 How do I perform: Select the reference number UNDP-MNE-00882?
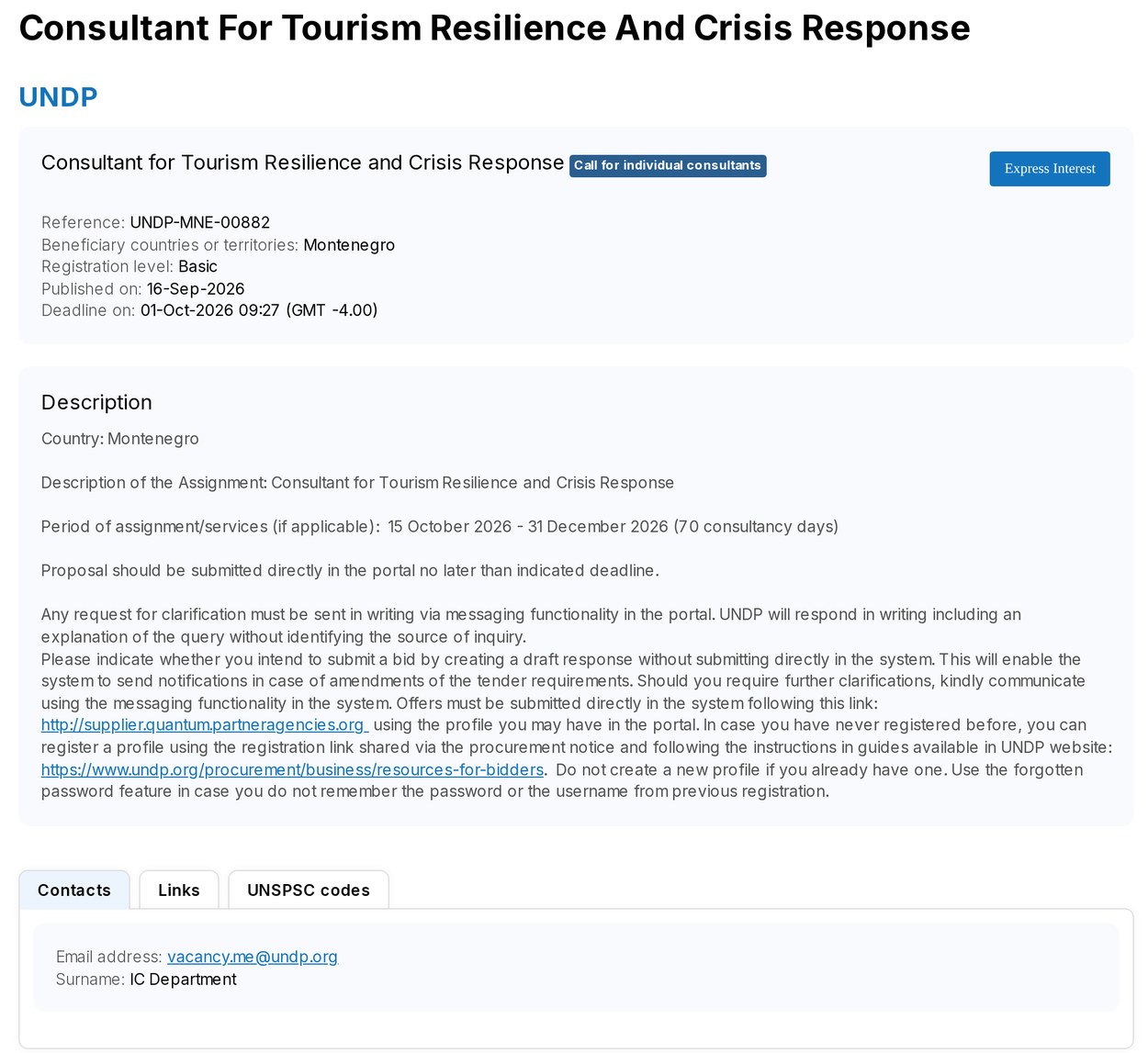pos(200,222)
